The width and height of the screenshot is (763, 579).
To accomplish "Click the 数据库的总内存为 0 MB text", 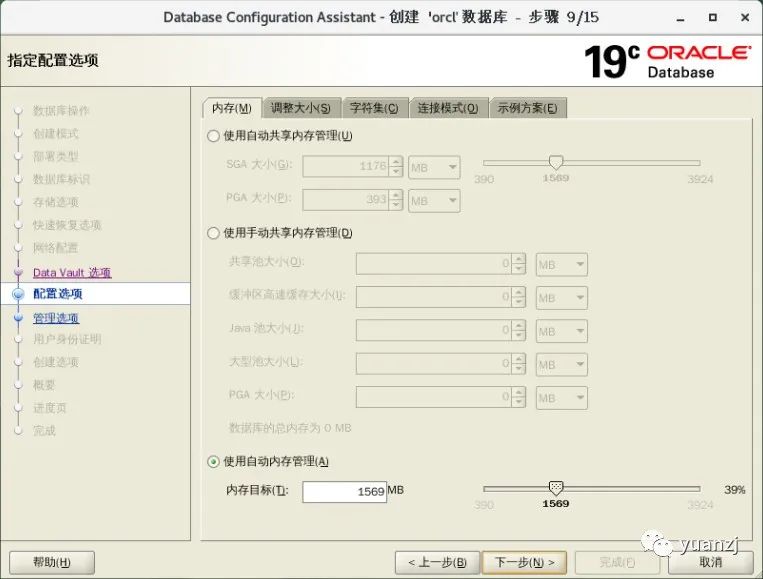I will pos(290,428).
